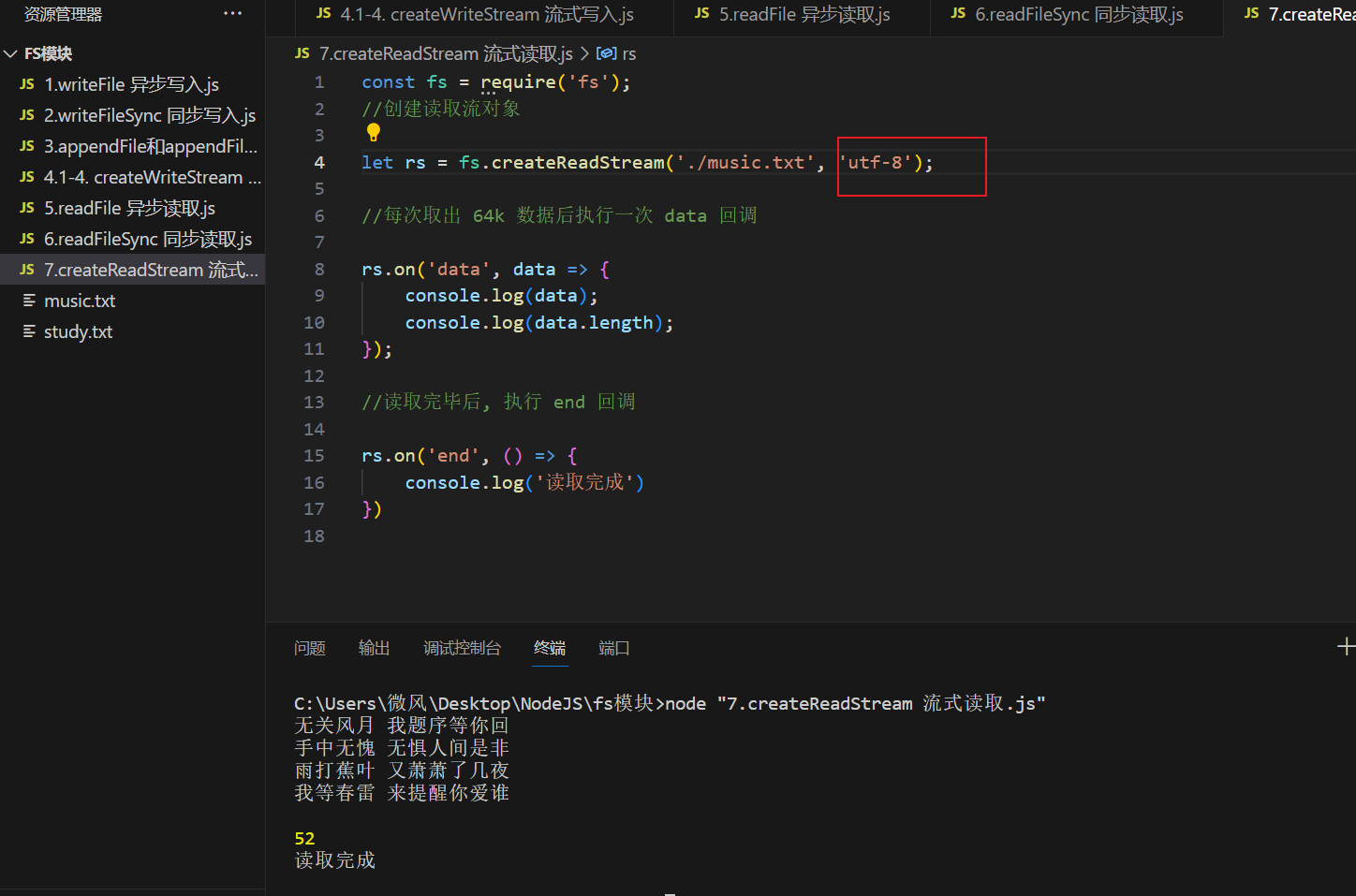Click the 资源管理器 sidebar title
This screenshot has height=896, width=1356.
(x=63, y=14)
